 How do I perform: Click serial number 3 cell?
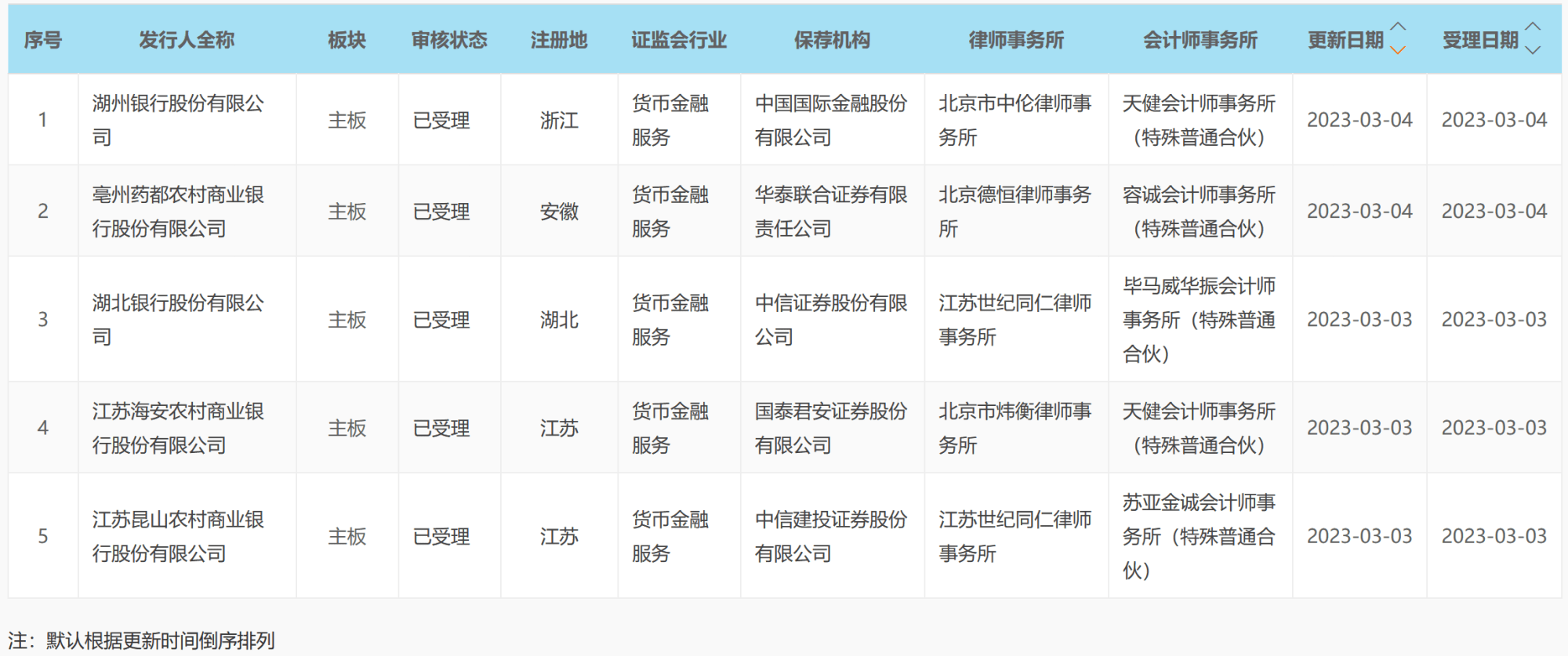(43, 320)
